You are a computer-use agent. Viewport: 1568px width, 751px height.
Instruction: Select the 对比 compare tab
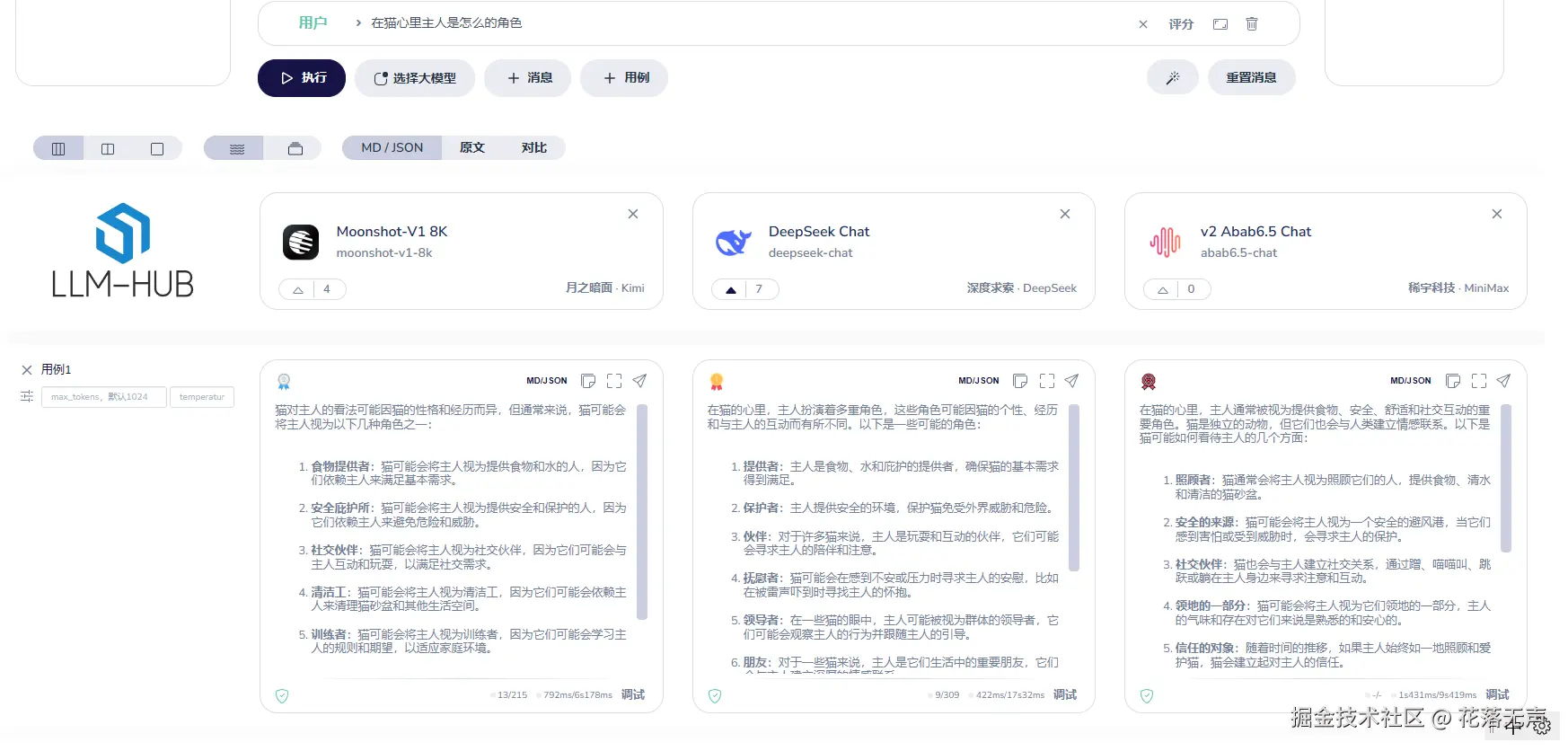tap(534, 147)
